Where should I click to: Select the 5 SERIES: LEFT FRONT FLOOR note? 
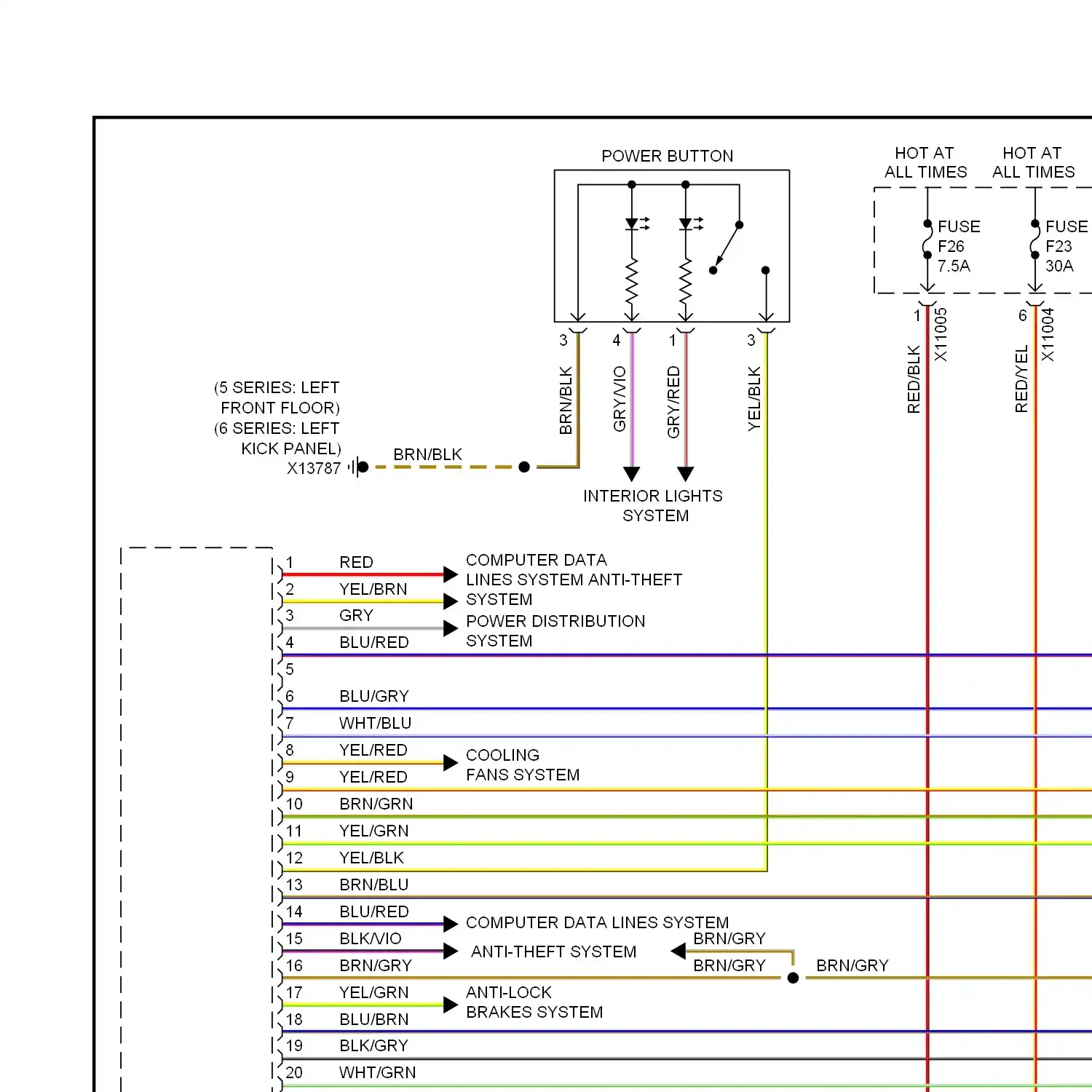coord(277,397)
